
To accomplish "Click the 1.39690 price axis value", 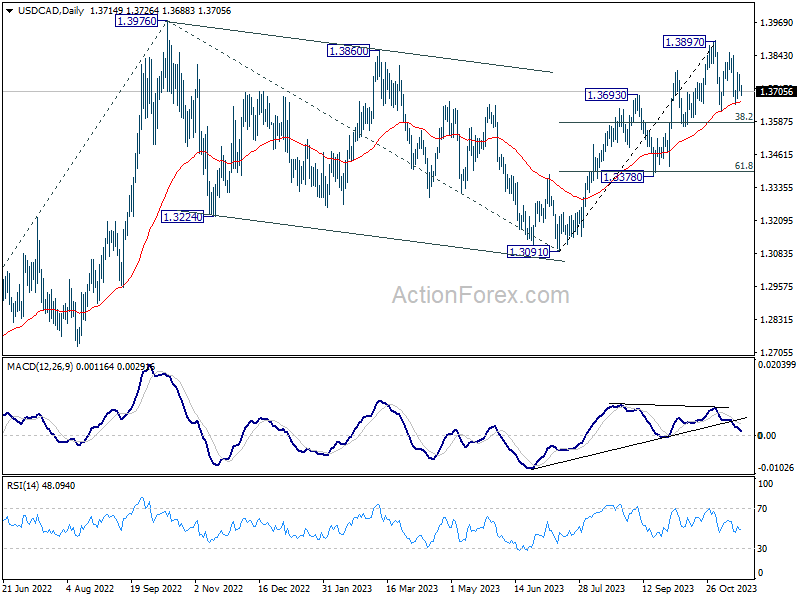I will pyautogui.click(x=777, y=22).
